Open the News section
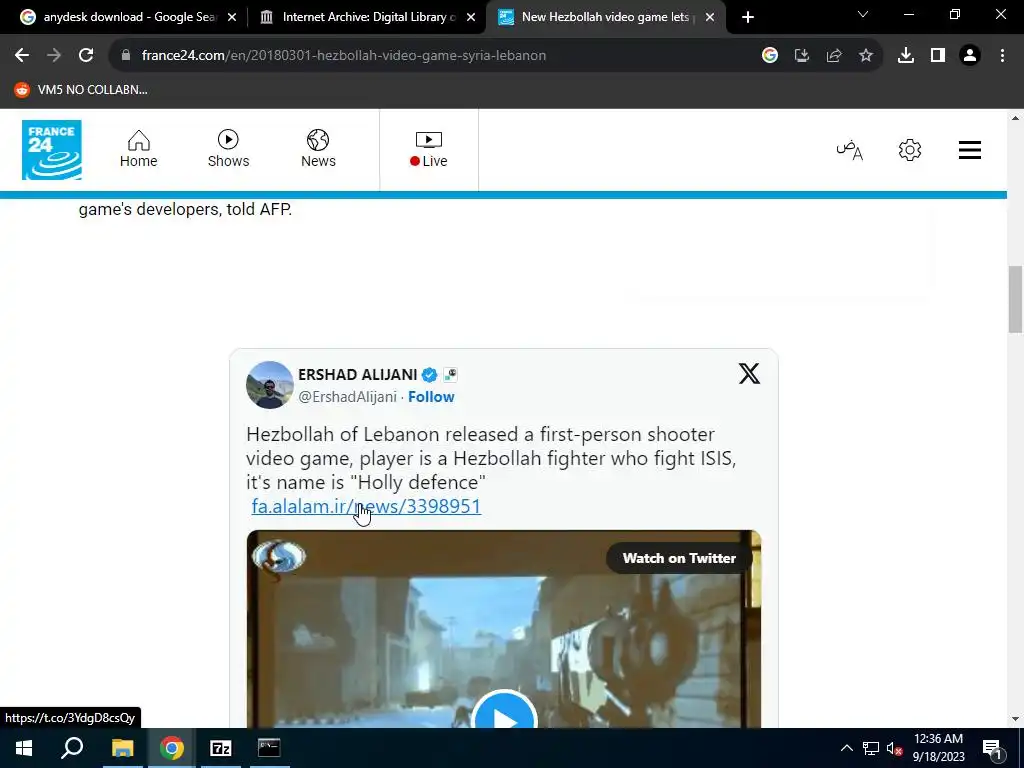 point(318,150)
